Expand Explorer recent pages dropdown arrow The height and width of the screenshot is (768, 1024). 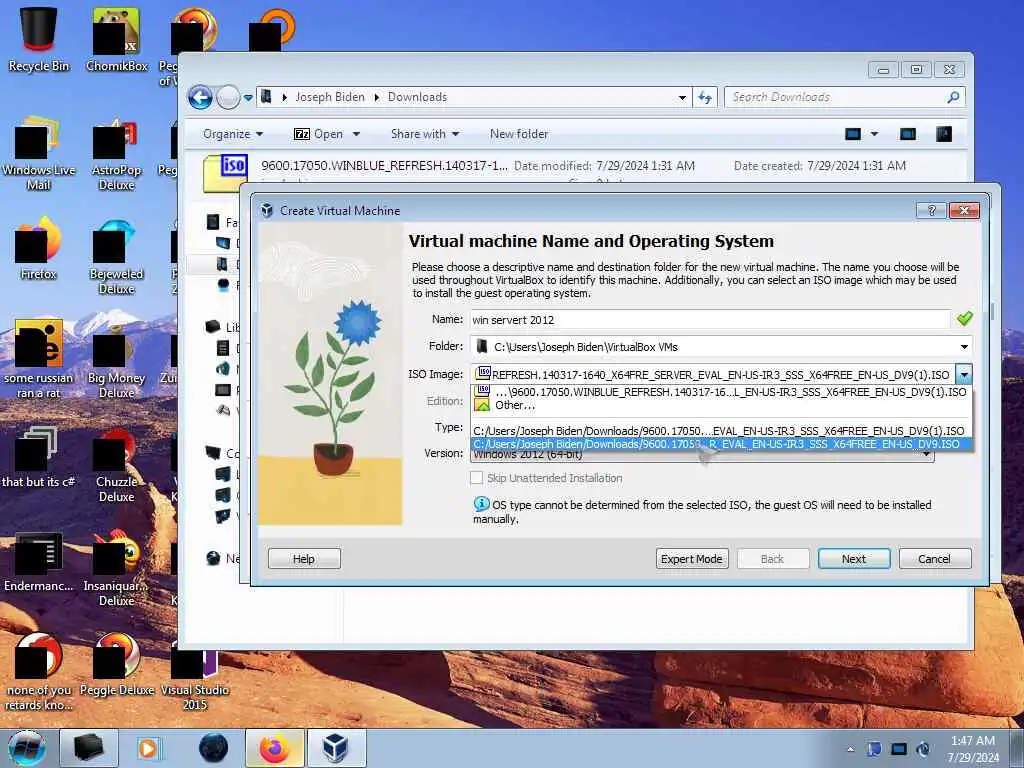click(248, 98)
